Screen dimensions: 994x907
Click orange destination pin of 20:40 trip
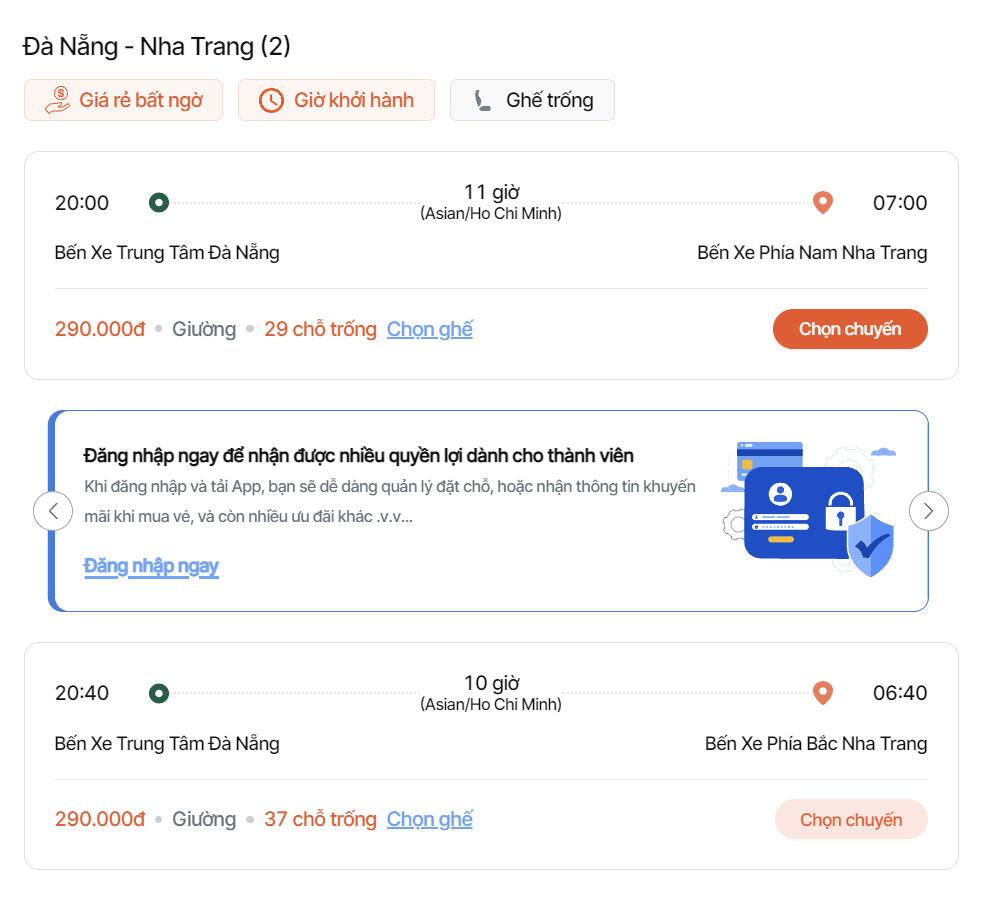click(822, 693)
